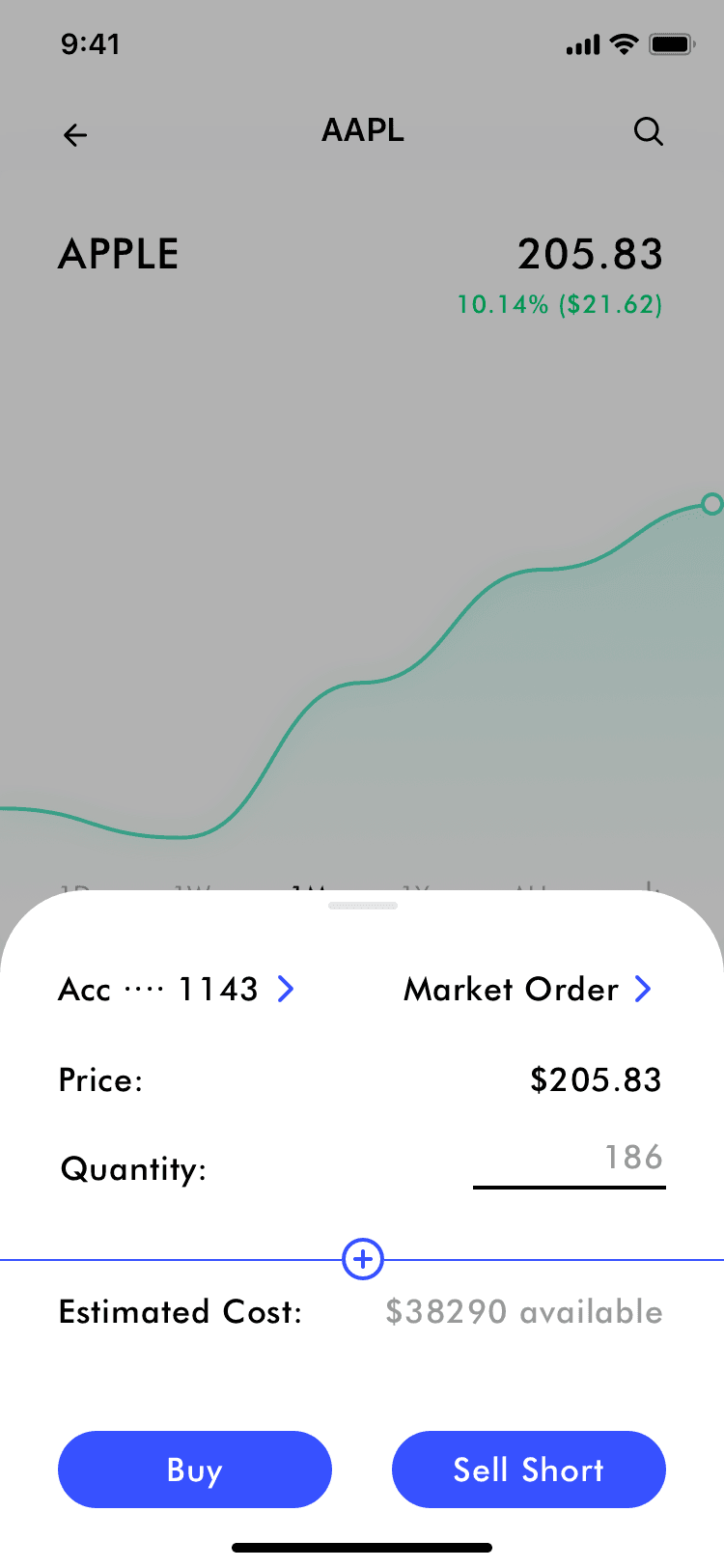The height and width of the screenshot is (1568, 724).
Task: Tap the Wi-Fi icon in status bar
Action: coord(625,44)
